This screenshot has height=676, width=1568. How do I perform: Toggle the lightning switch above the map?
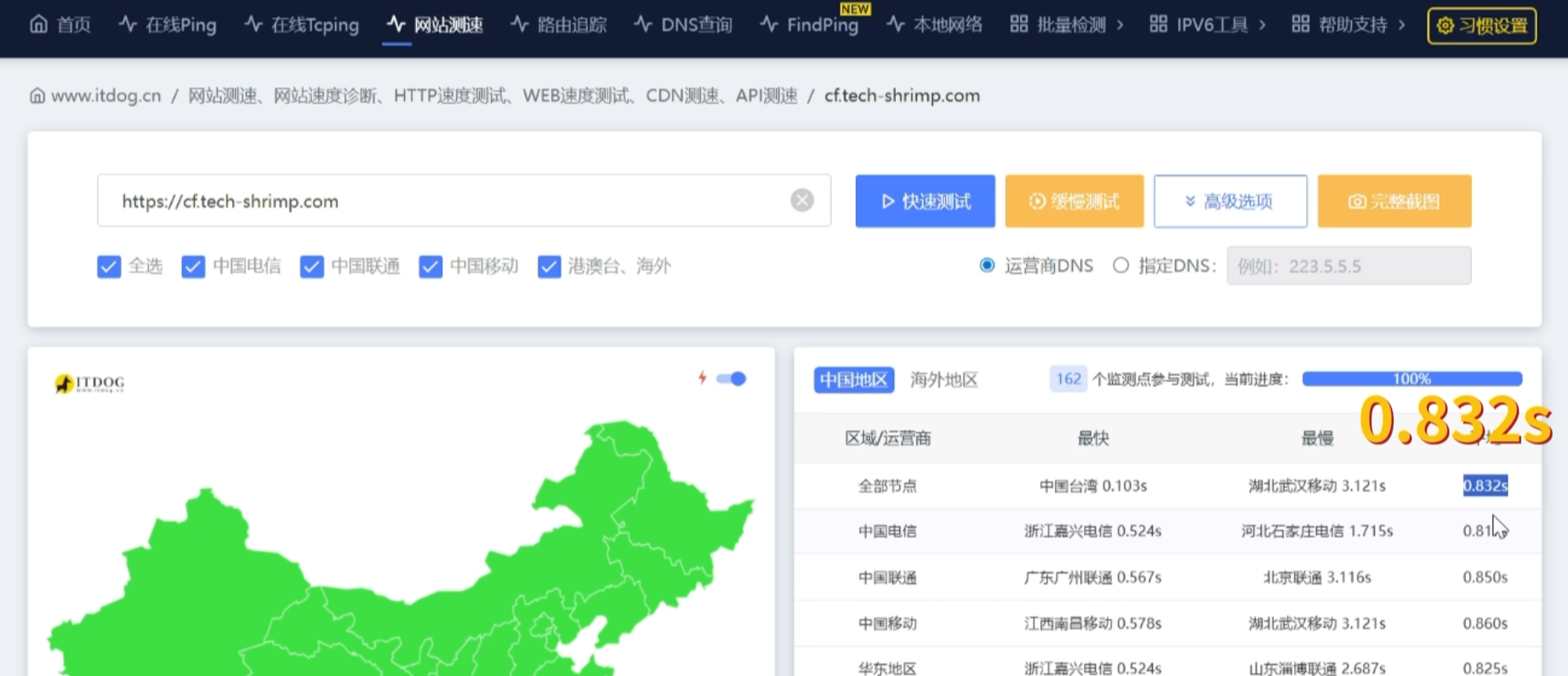pyautogui.click(x=732, y=378)
